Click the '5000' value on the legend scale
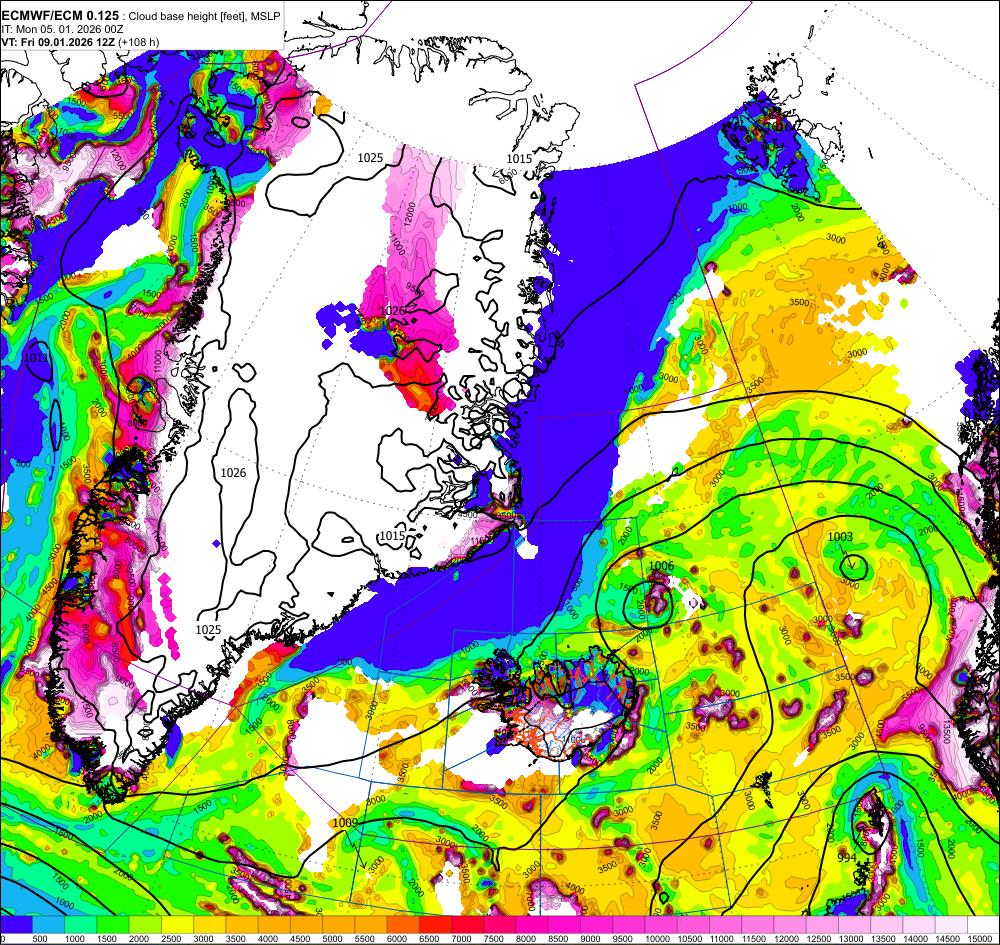This screenshot has height=945, width=1000. pyautogui.click(x=333, y=939)
